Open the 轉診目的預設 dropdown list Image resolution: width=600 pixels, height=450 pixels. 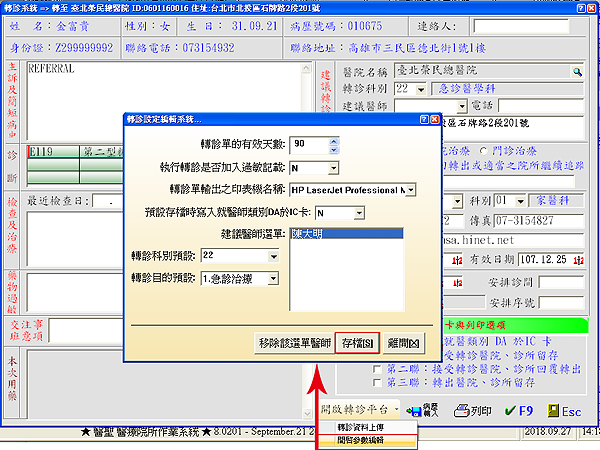(x=275, y=278)
